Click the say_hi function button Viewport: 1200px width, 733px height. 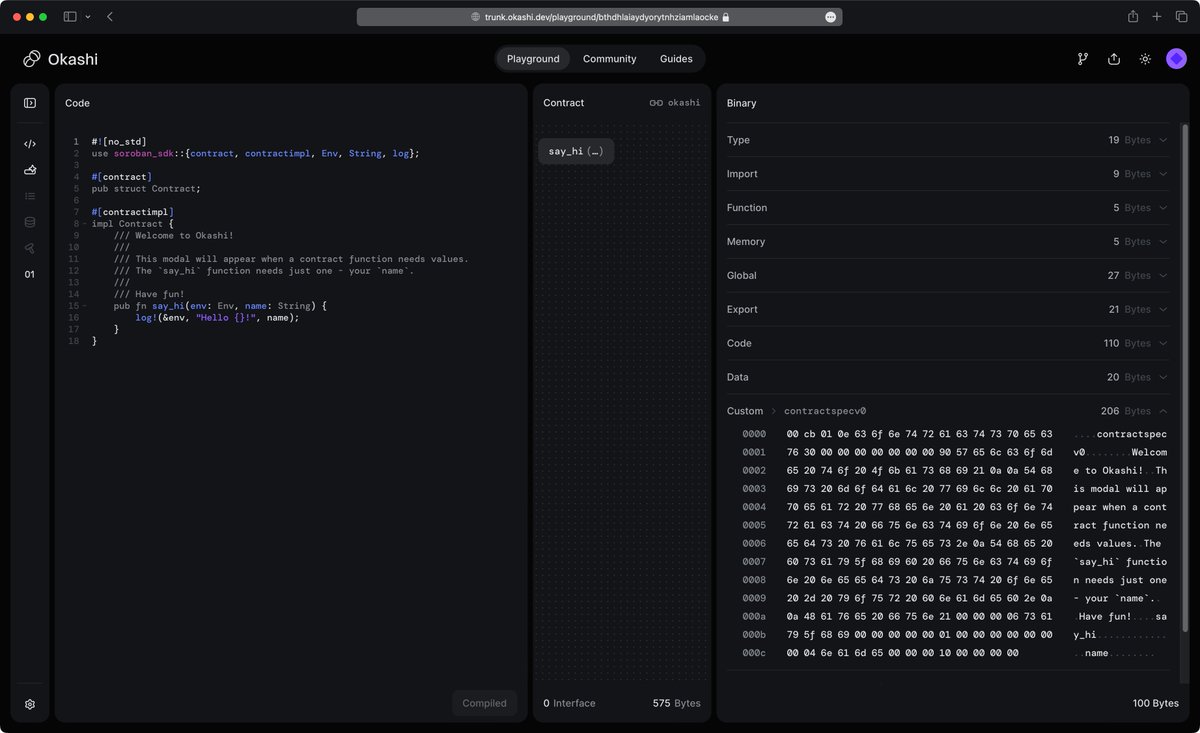[x=576, y=151]
